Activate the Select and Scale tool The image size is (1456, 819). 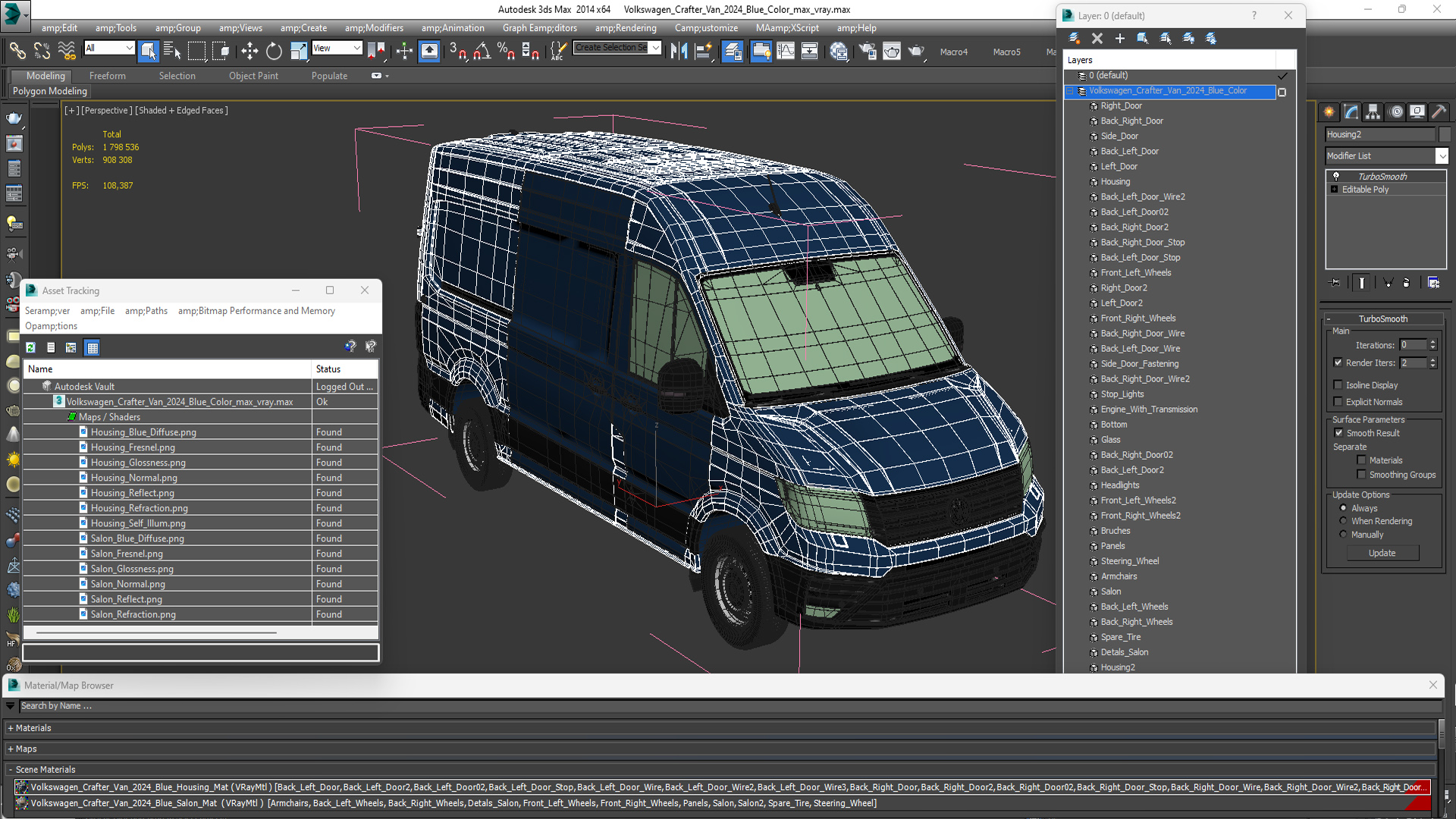point(299,51)
